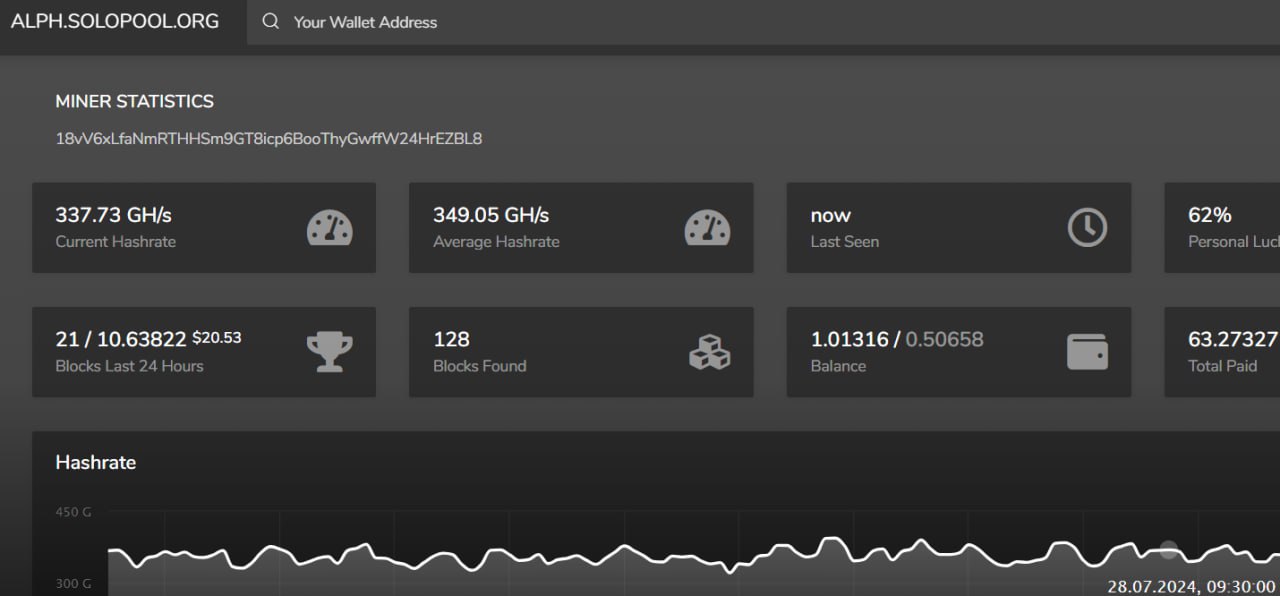This screenshot has height=596, width=1280.
Task: Click the Average Hashrate speedometer icon
Action: pyautogui.click(x=707, y=229)
